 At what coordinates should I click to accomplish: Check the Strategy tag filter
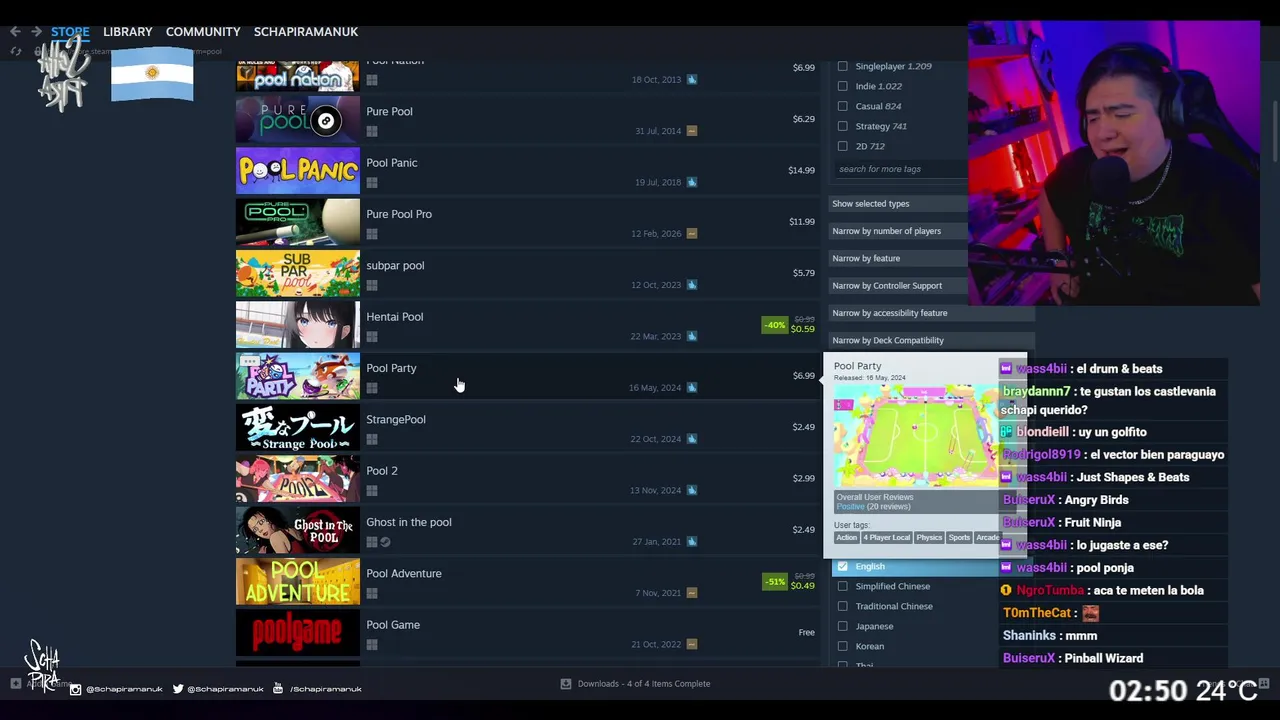(843, 126)
